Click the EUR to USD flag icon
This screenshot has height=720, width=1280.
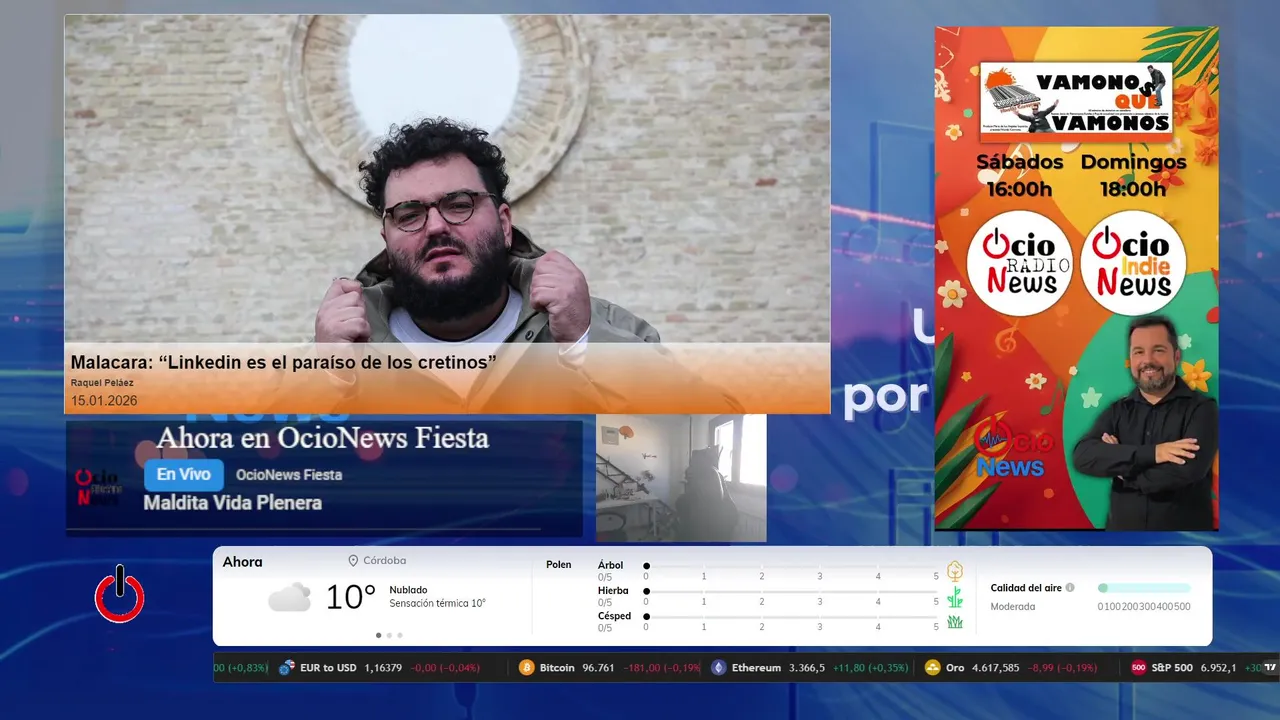[287, 668]
